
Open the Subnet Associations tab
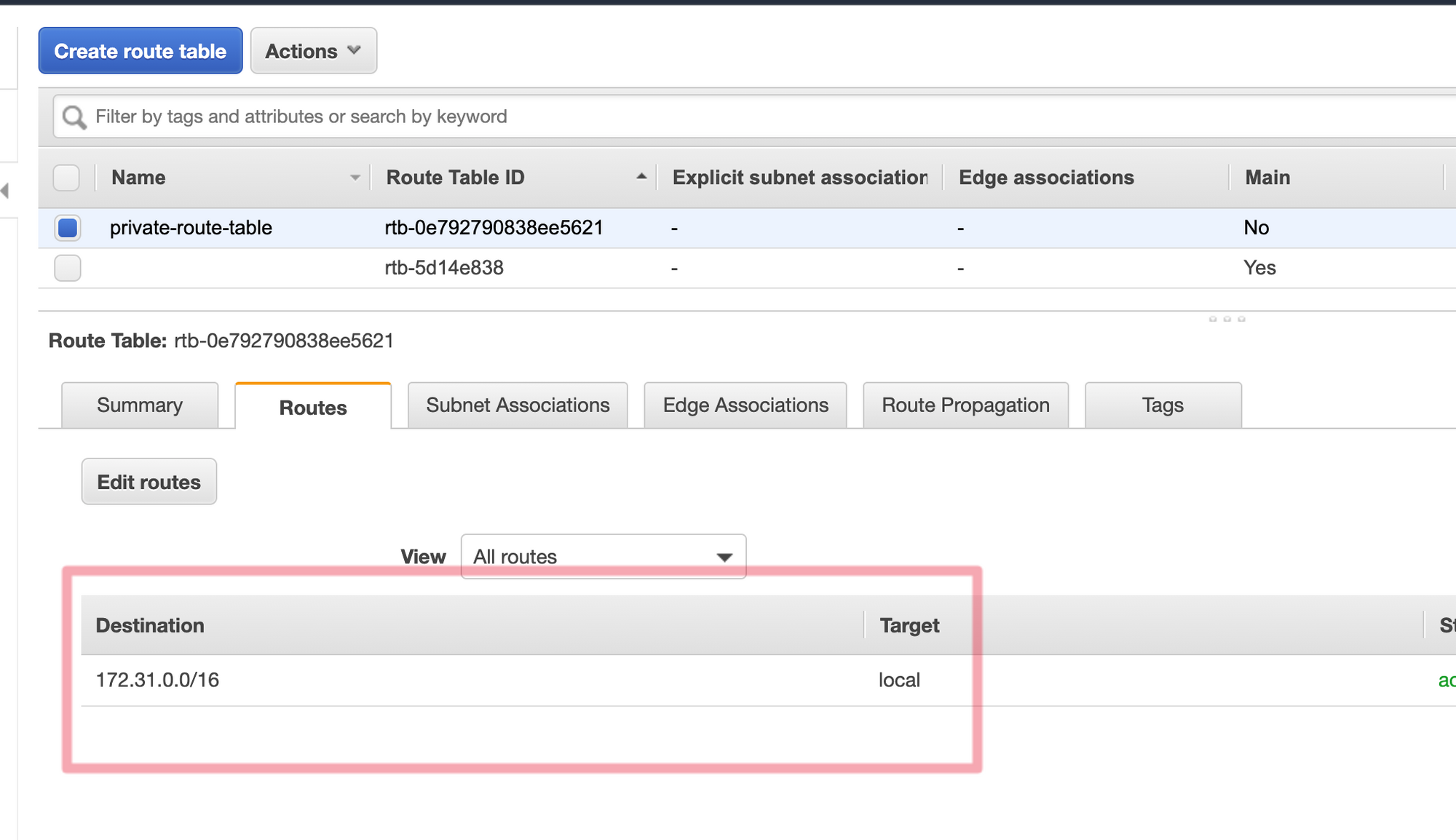(x=518, y=405)
